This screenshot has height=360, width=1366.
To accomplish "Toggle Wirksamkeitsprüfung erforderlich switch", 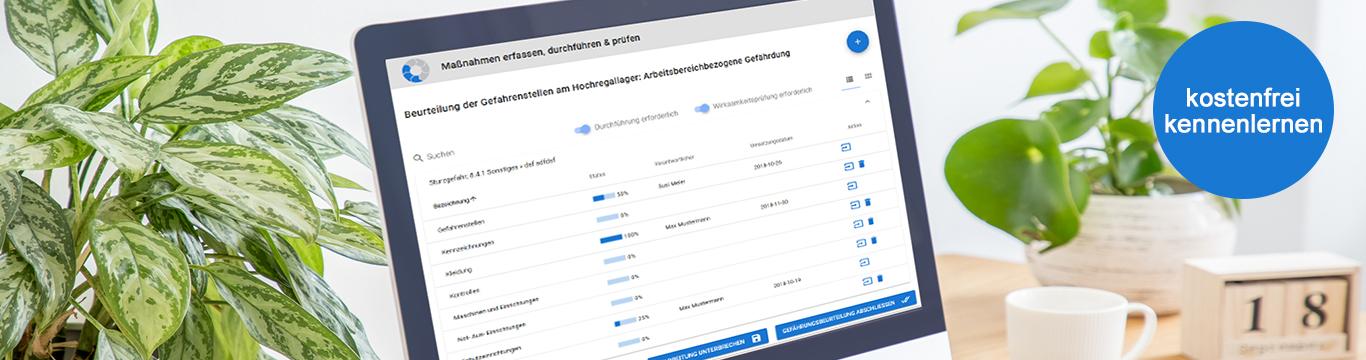I will click(x=703, y=107).
